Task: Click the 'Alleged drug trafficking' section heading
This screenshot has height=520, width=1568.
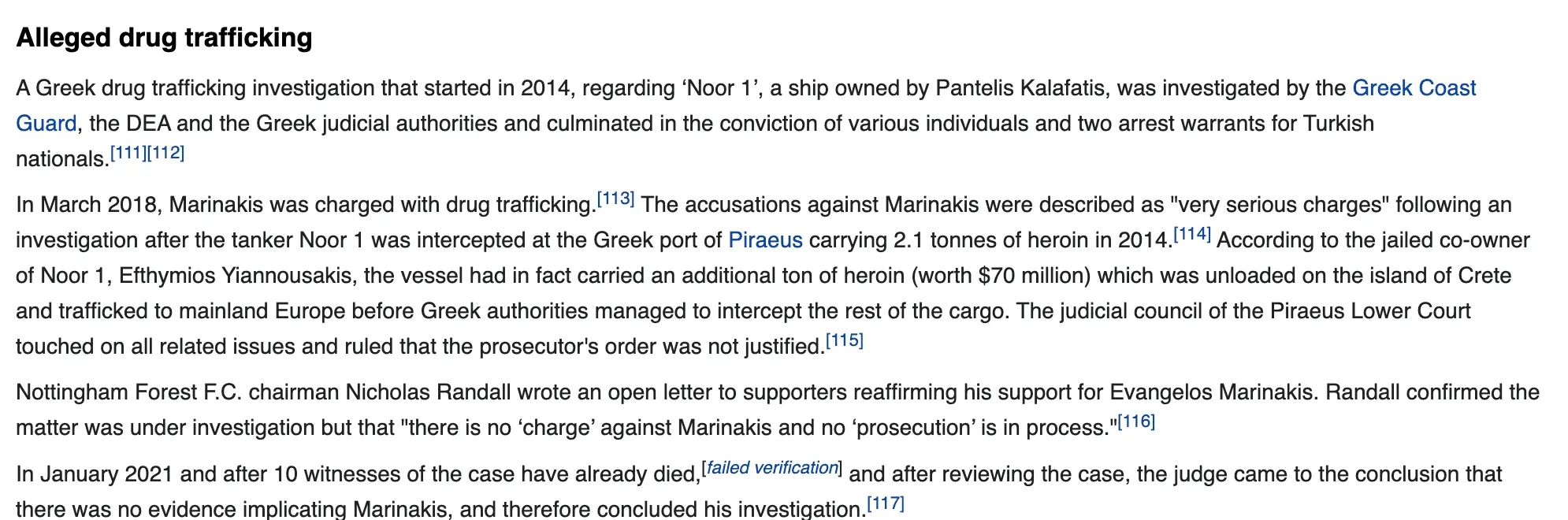Action: 164,38
